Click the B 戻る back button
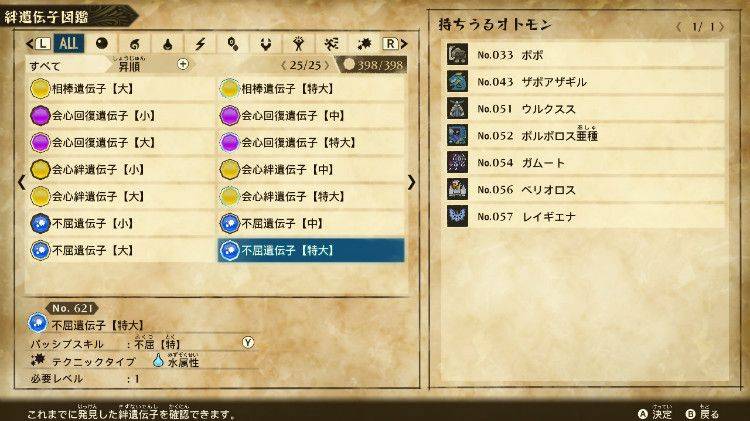The image size is (750, 421). [x=702, y=414]
